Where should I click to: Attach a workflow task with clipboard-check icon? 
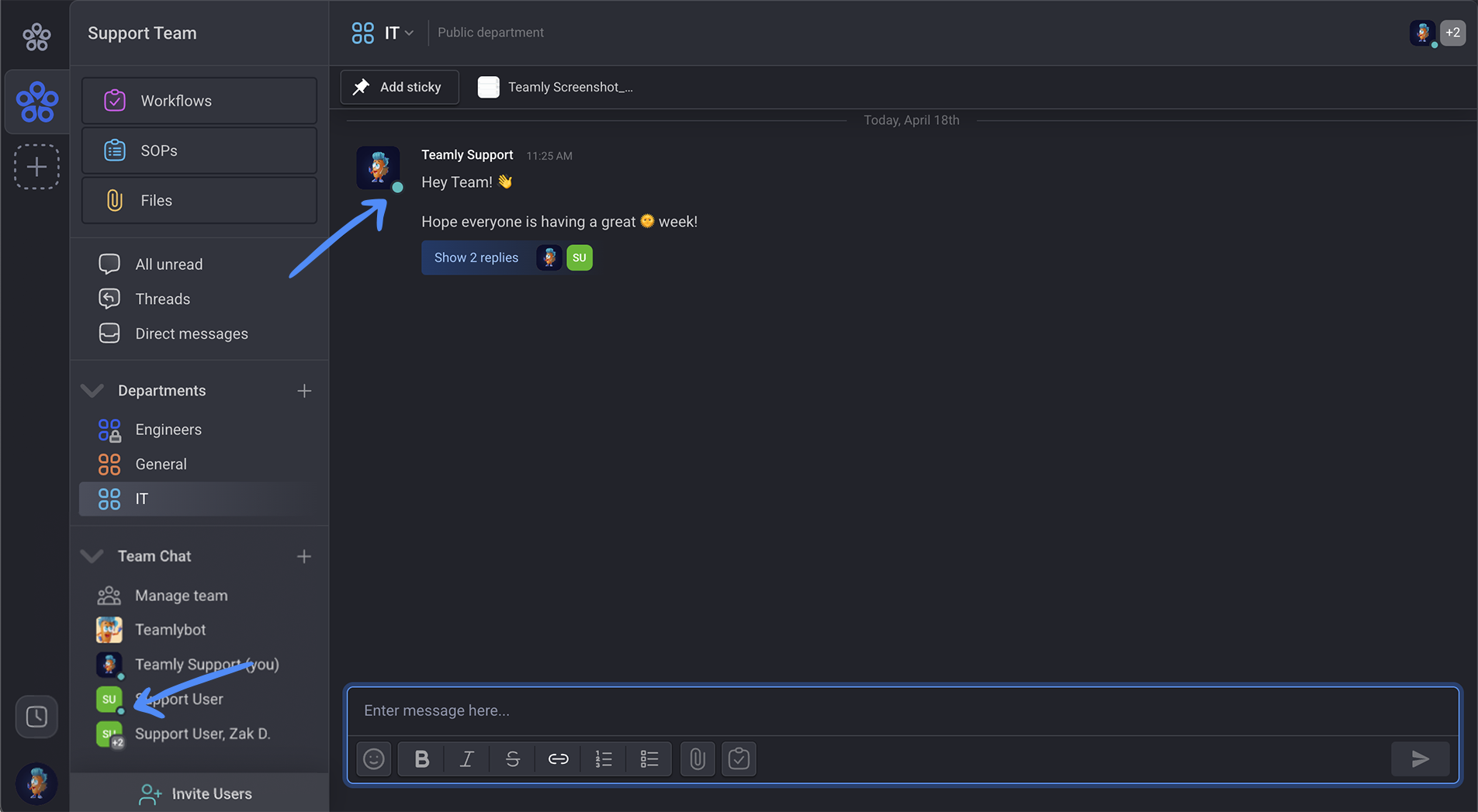pyautogui.click(x=739, y=758)
